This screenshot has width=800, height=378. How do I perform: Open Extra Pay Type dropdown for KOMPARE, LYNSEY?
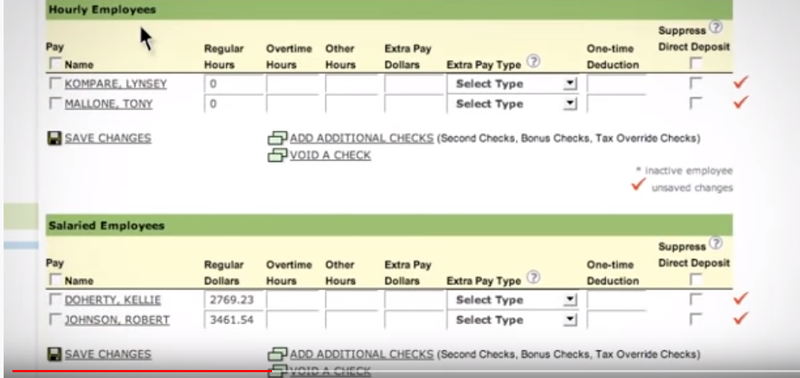[512, 84]
